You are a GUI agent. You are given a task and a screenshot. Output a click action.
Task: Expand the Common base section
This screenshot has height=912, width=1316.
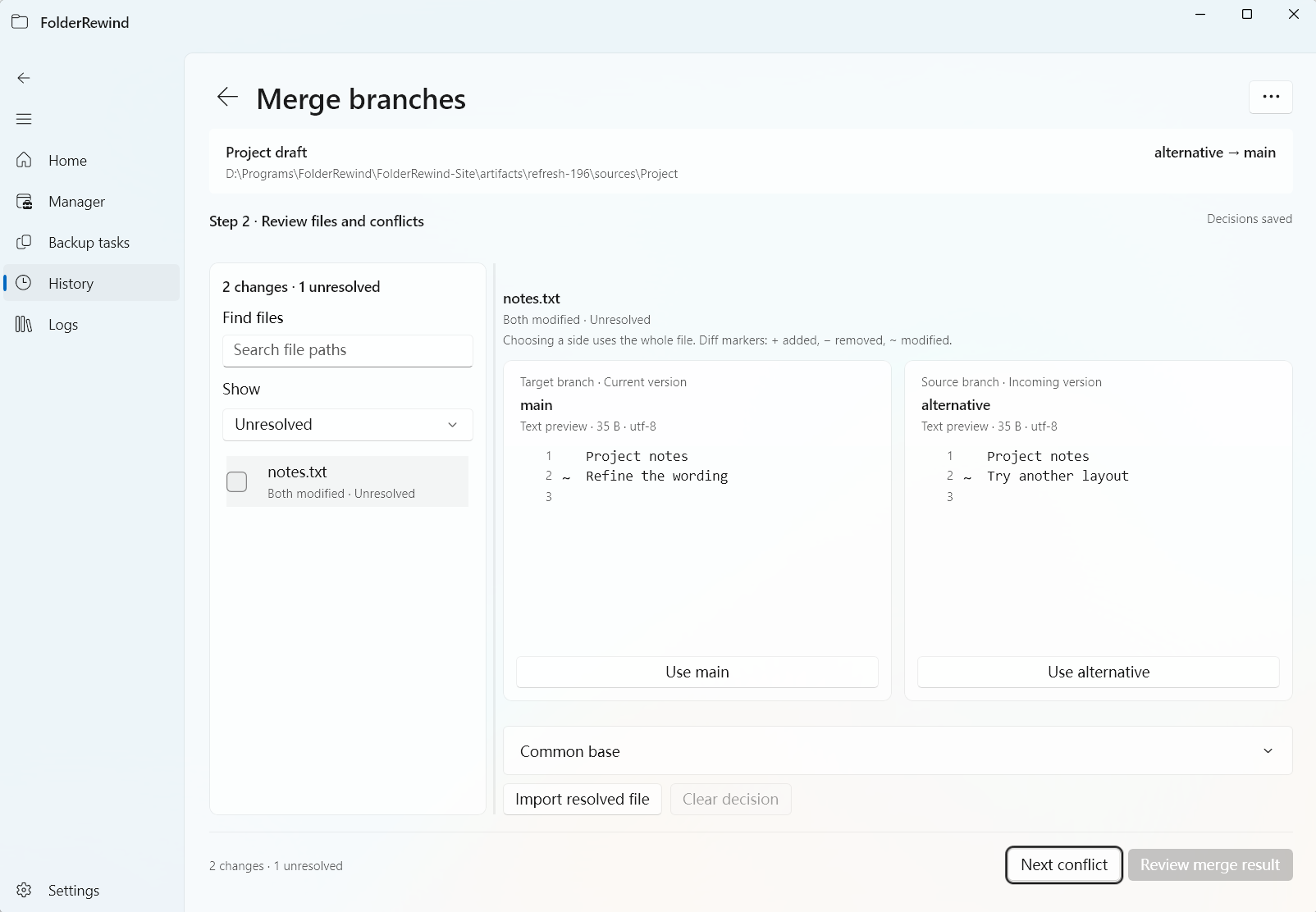[x=898, y=750]
